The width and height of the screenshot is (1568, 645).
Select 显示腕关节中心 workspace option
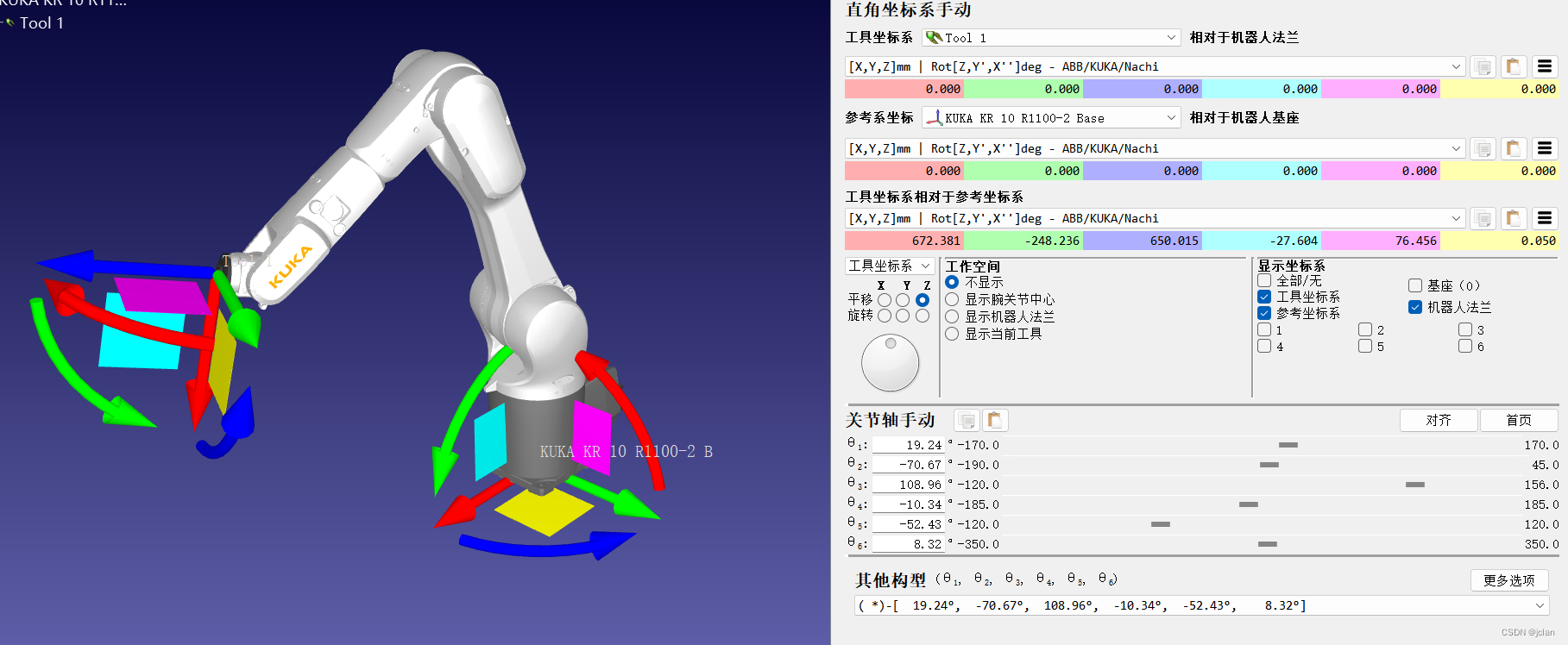tap(952, 299)
